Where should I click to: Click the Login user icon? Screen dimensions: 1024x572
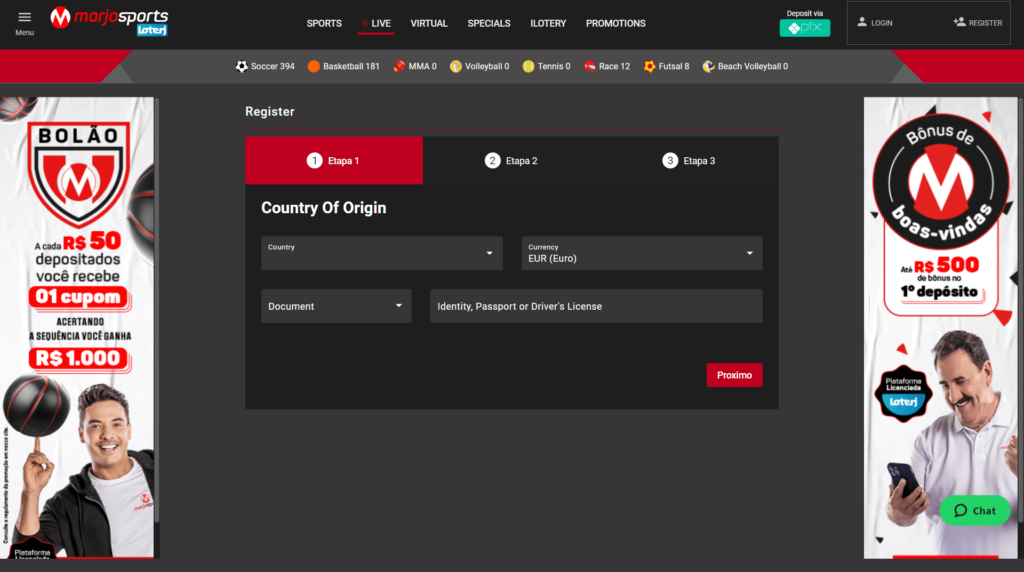point(862,22)
